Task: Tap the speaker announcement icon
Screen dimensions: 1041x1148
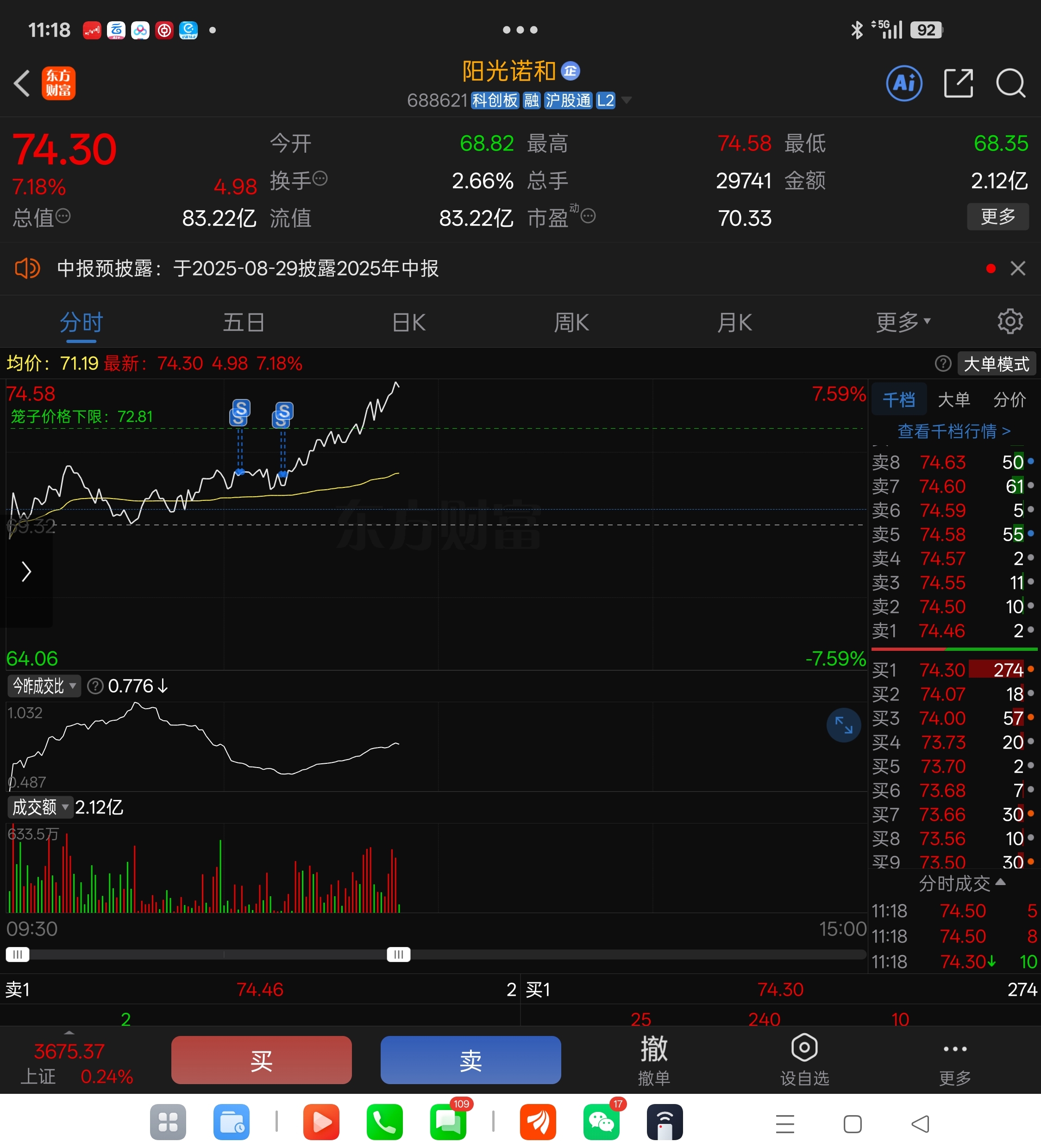Action: coord(27,268)
